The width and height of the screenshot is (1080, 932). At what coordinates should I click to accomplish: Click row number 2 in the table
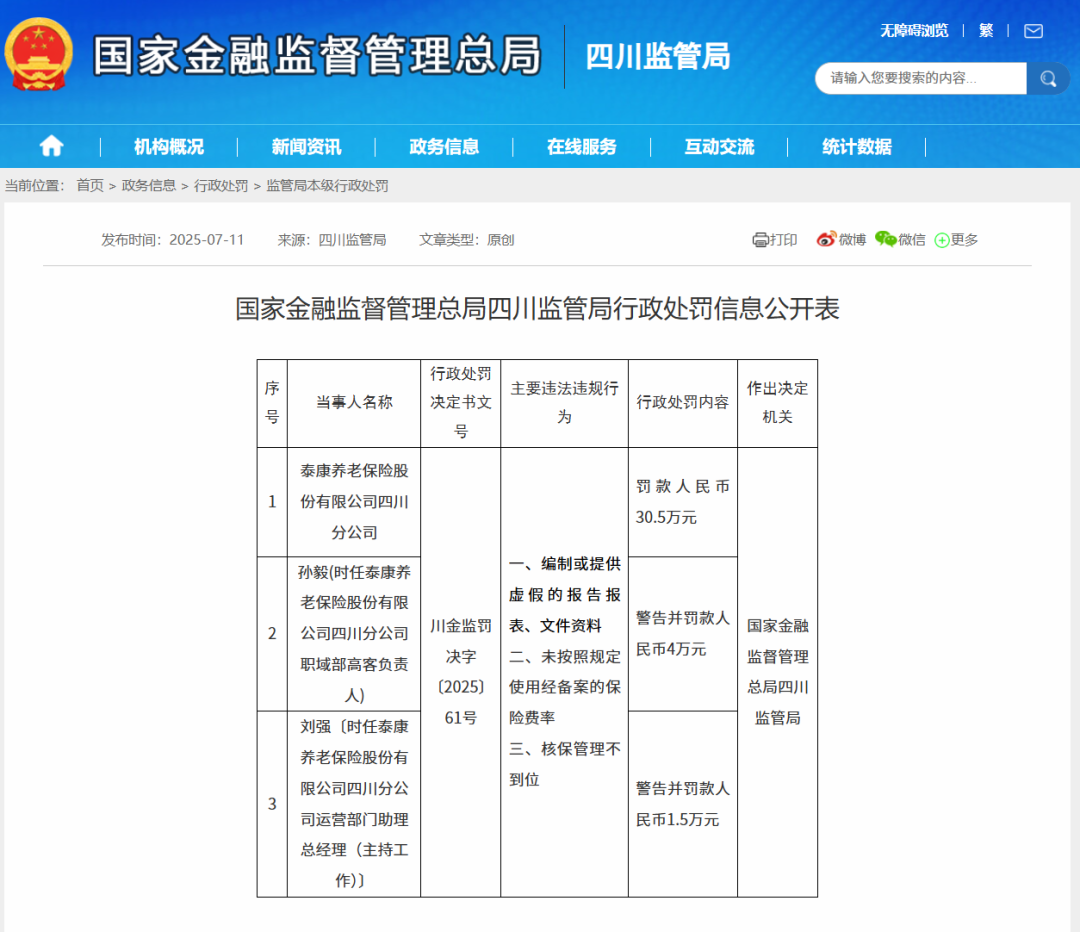[272, 634]
